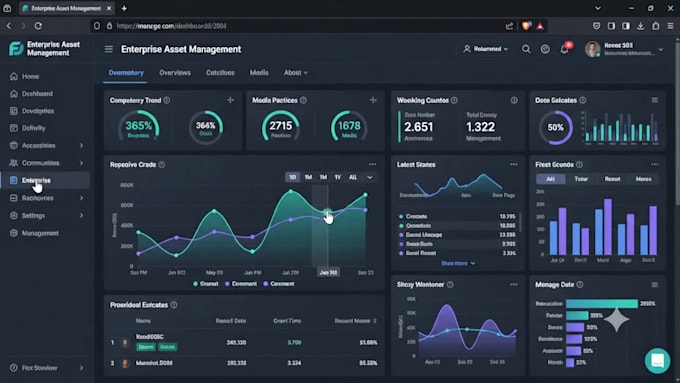Click the Communities people icon
The width and height of the screenshot is (680, 383).
click(14, 163)
